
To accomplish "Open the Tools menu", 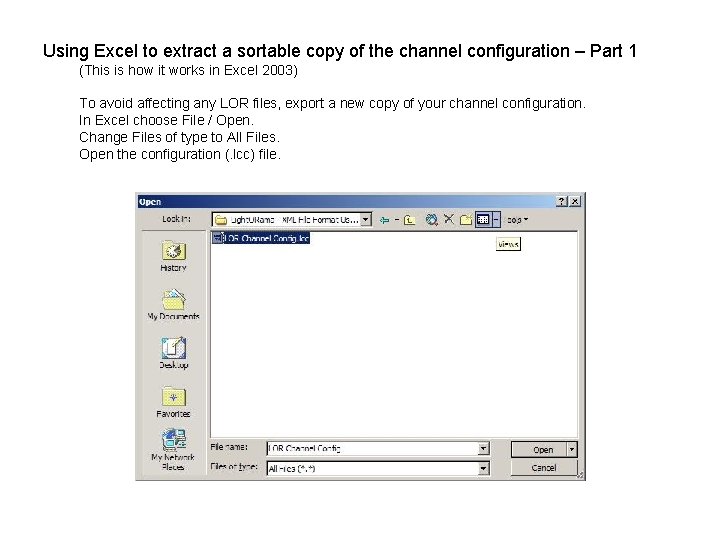I will pos(517,220).
